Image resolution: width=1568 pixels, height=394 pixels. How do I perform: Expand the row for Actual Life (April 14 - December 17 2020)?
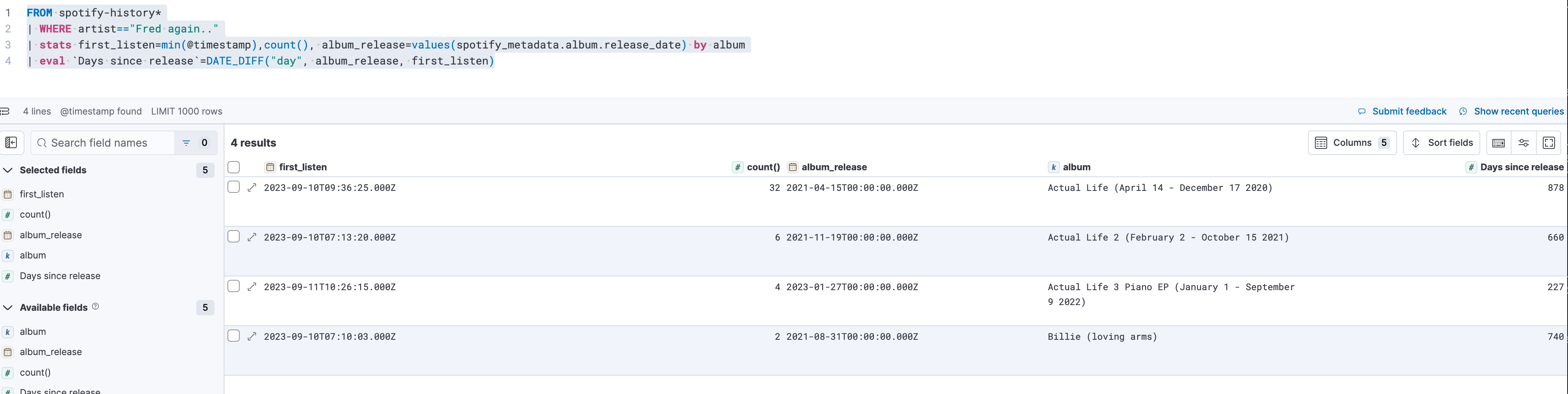click(x=252, y=187)
